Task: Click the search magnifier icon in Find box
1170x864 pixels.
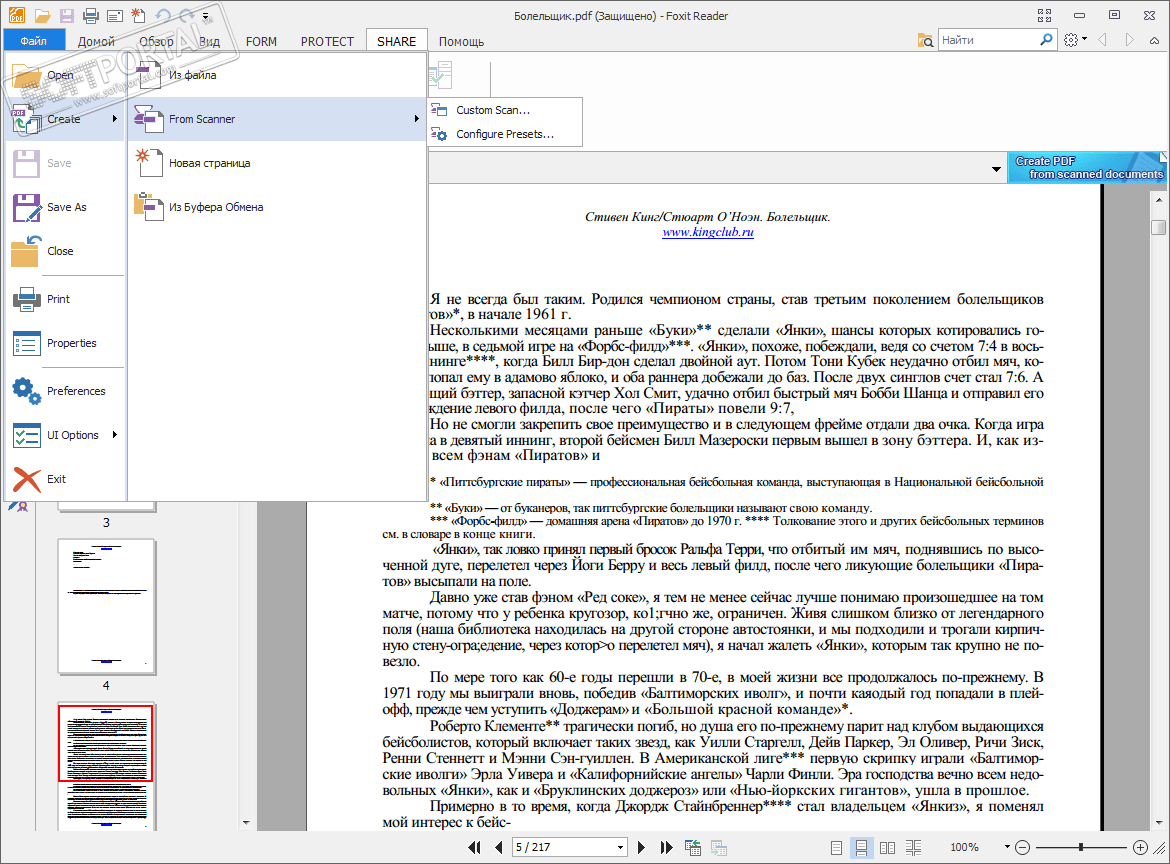Action: point(1046,40)
